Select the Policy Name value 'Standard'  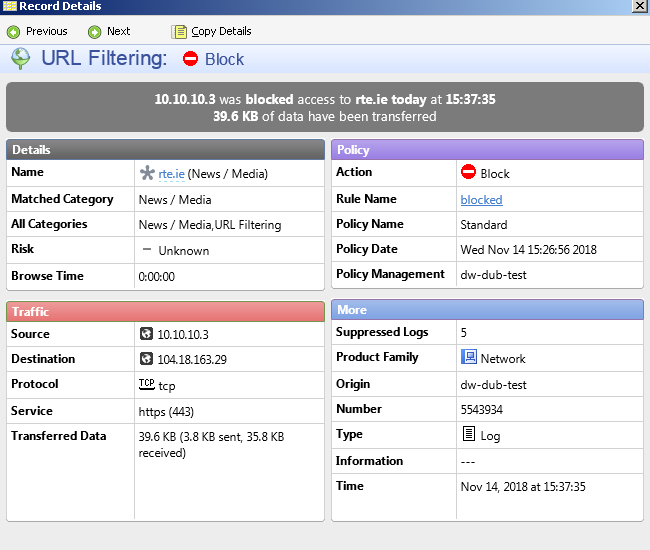tap(484, 225)
